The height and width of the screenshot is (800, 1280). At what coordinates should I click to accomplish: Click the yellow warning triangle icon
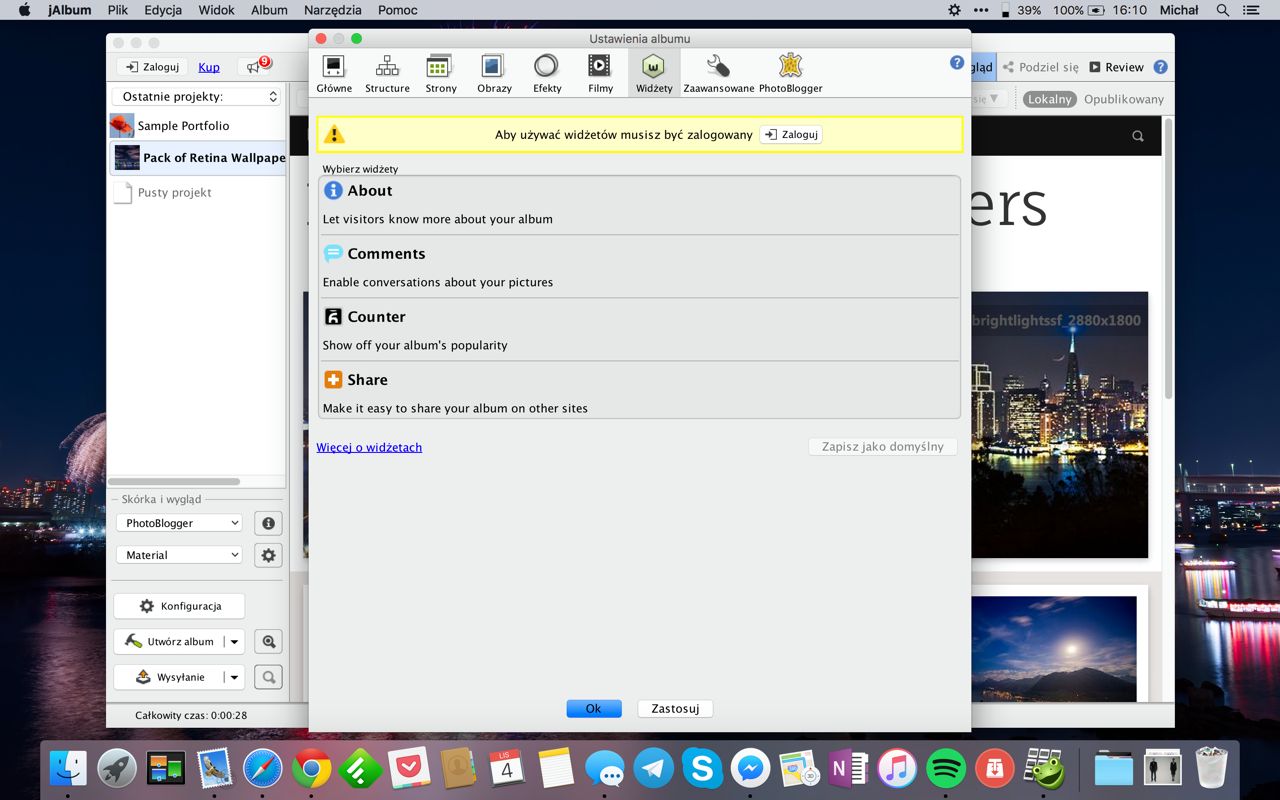tap(334, 134)
